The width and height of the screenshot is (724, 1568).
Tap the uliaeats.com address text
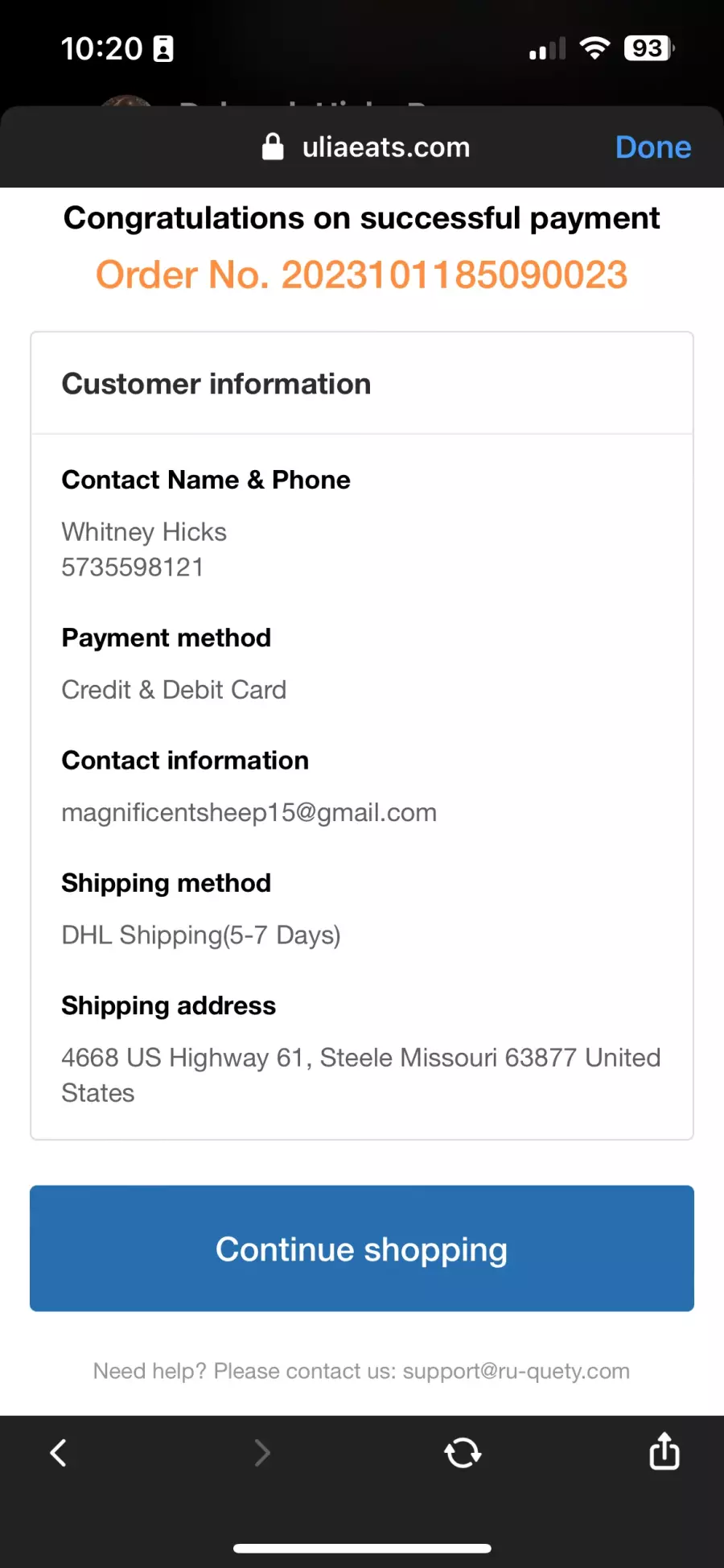tap(386, 147)
